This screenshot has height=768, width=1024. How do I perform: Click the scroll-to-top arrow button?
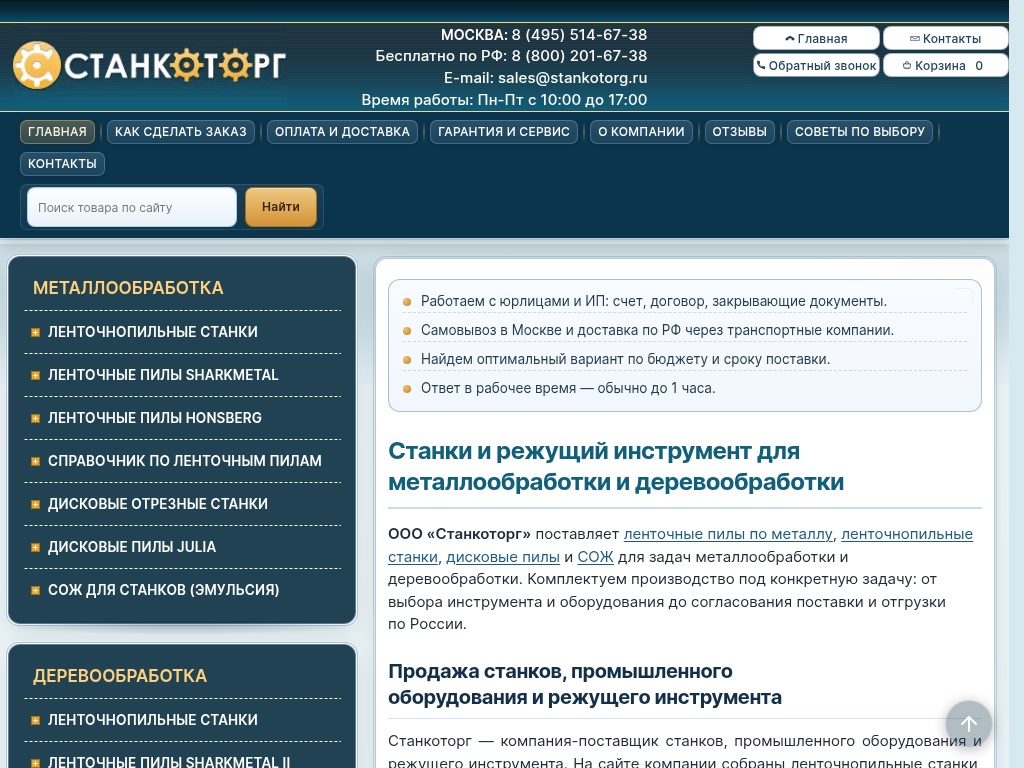(x=968, y=723)
